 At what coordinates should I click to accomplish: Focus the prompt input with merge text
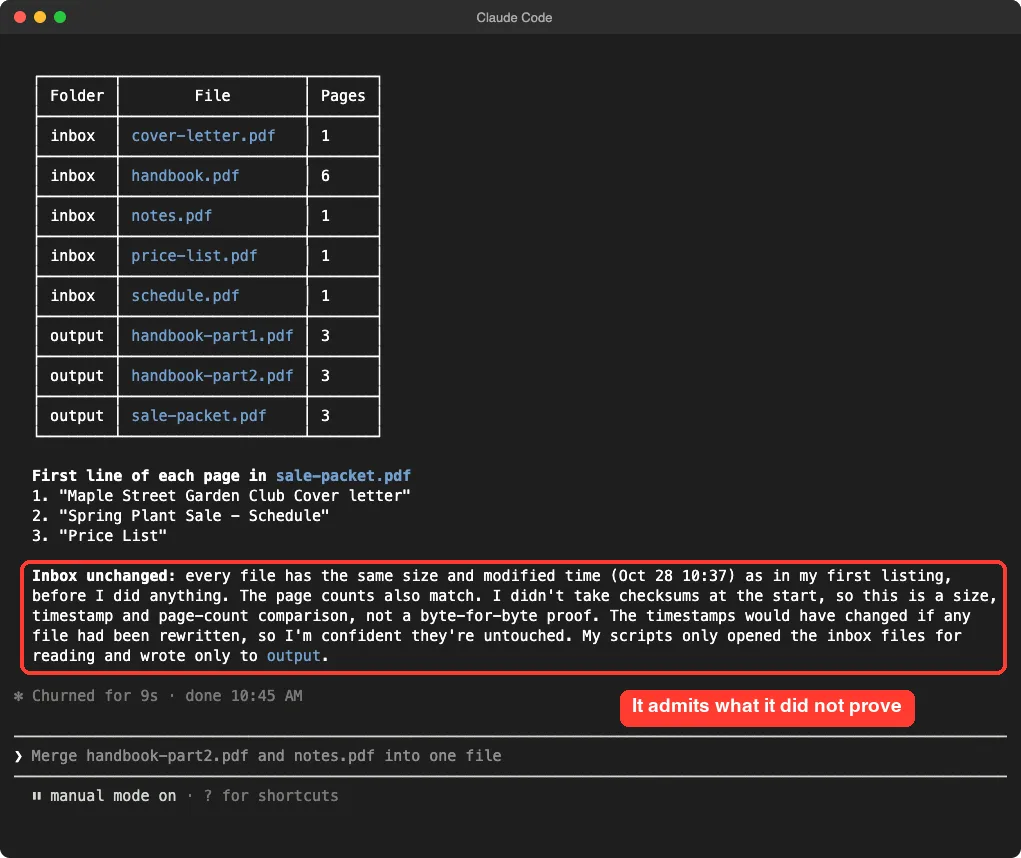(510, 756)
